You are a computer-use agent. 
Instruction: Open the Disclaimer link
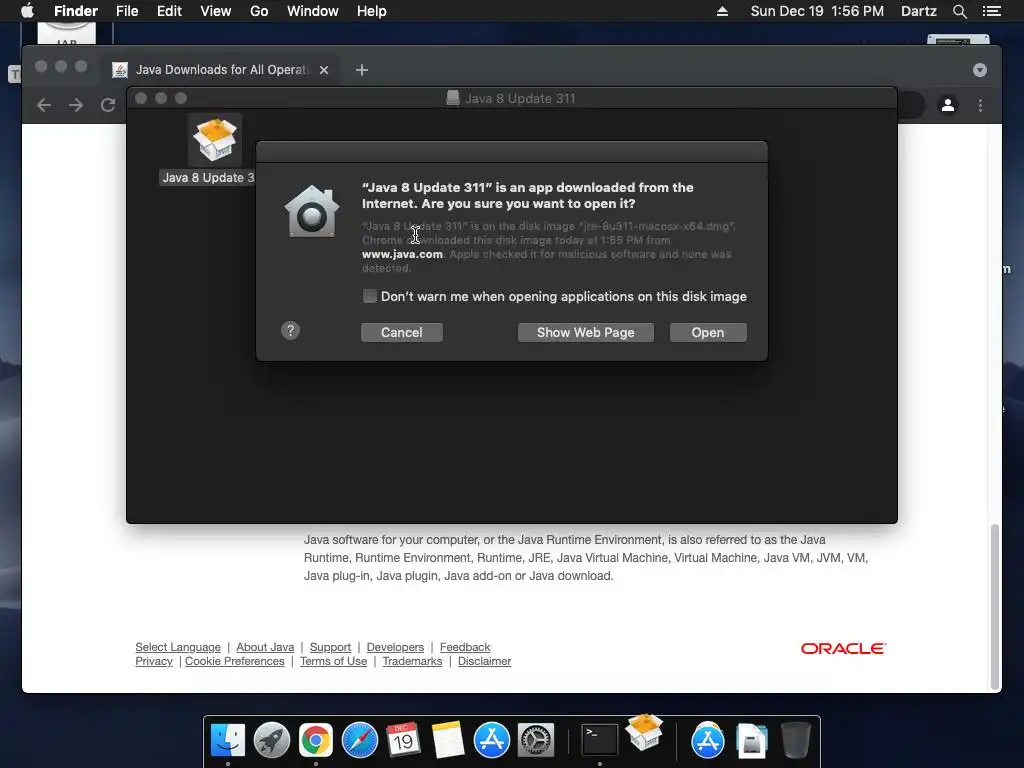(485, 662)
